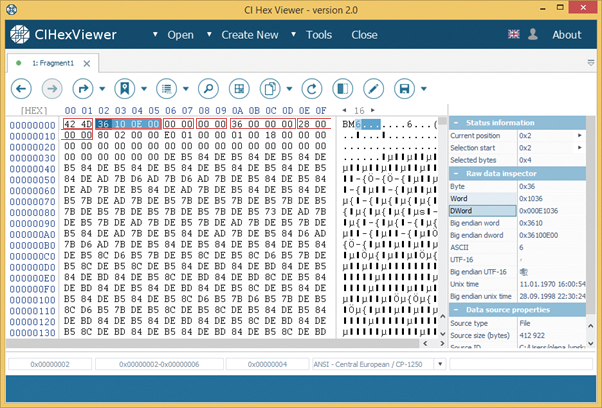Switch to the Fragment1 tab
Image resolution: width=602 pixels, height=408 pixels.
(x=50, y=63)
